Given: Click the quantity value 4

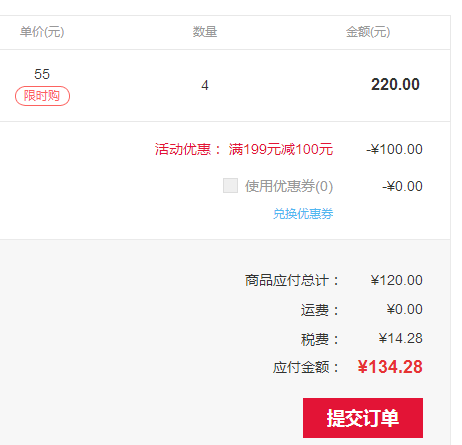Looking at the screenshot, I should [x=205, y=85].
